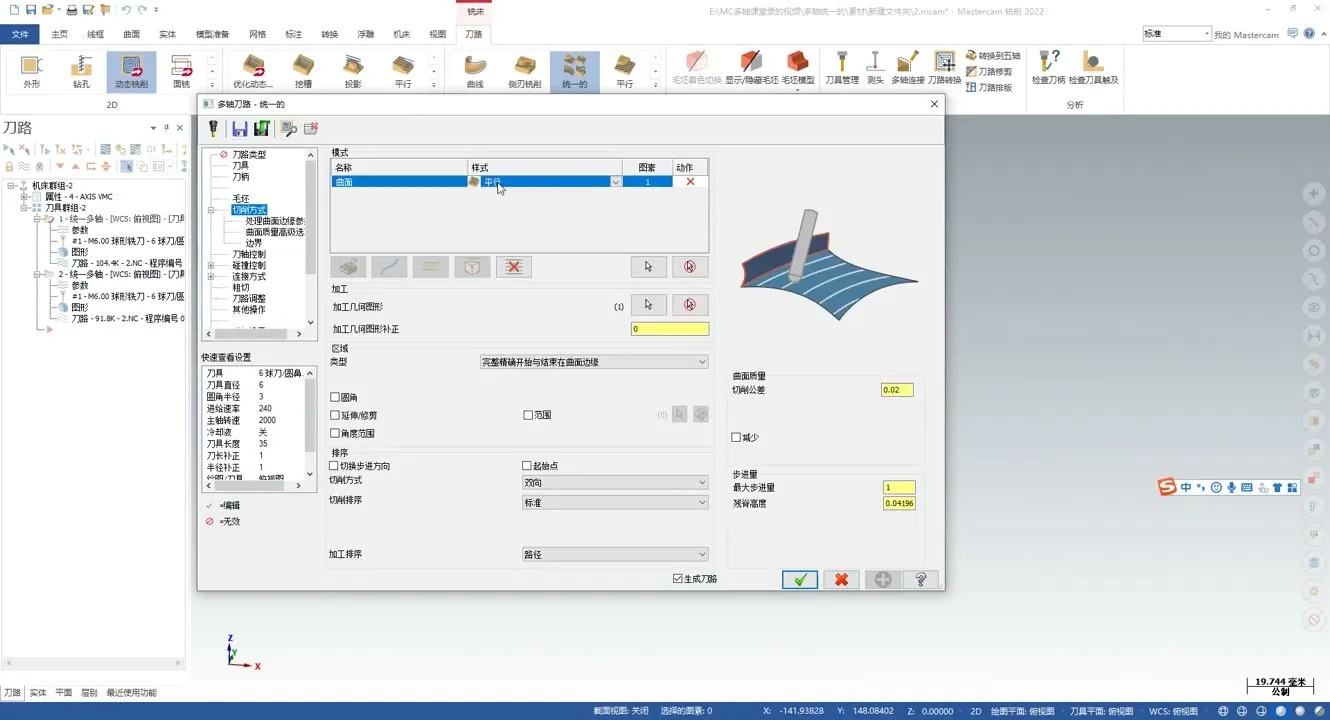Click the 侧刃铣削 swarf milling icon

tap(524, 70)
